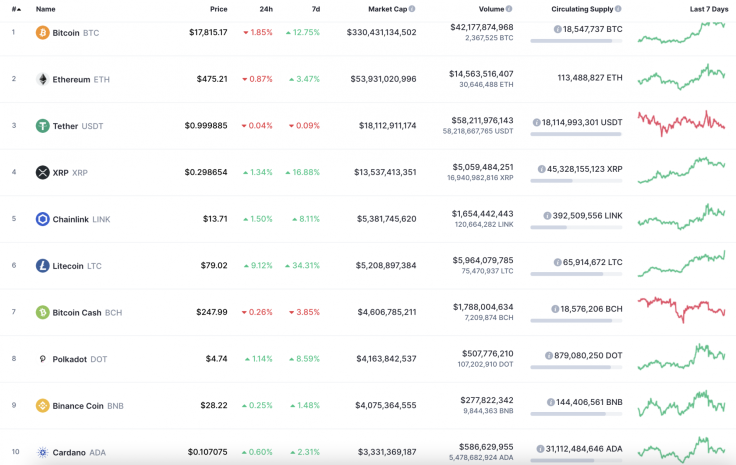The image size is (736, 465).
Task: Click info icon beside Polkadot circulating supply
Action: tap(548, 356)
